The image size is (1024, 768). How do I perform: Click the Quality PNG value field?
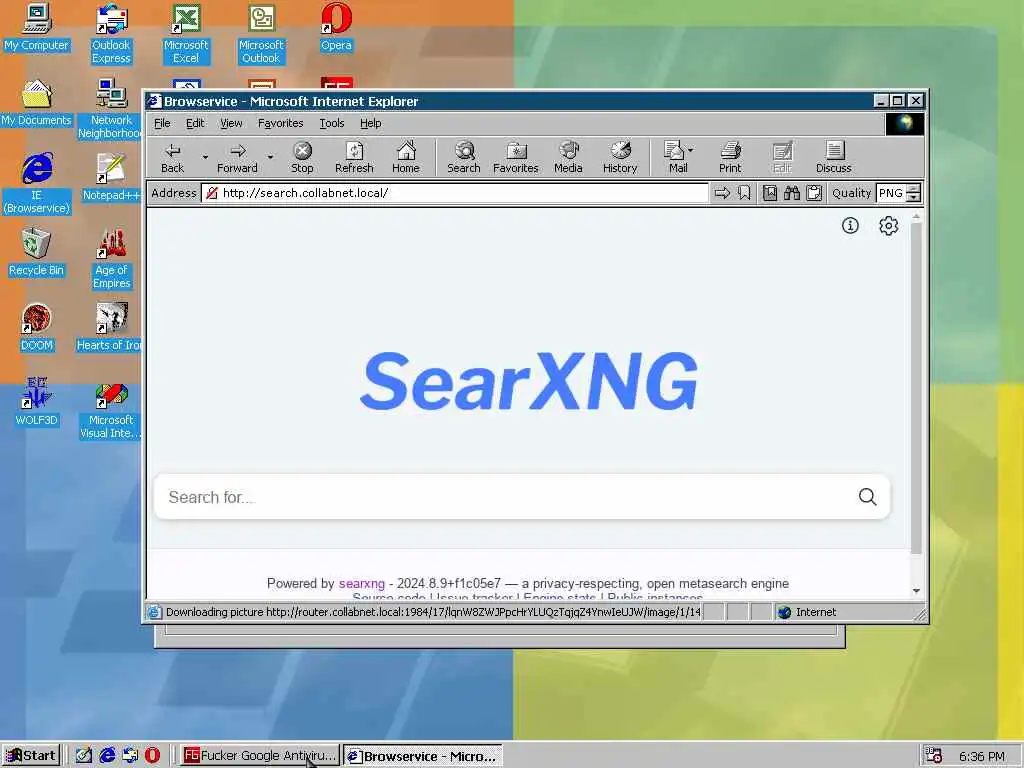pos(891,193)
